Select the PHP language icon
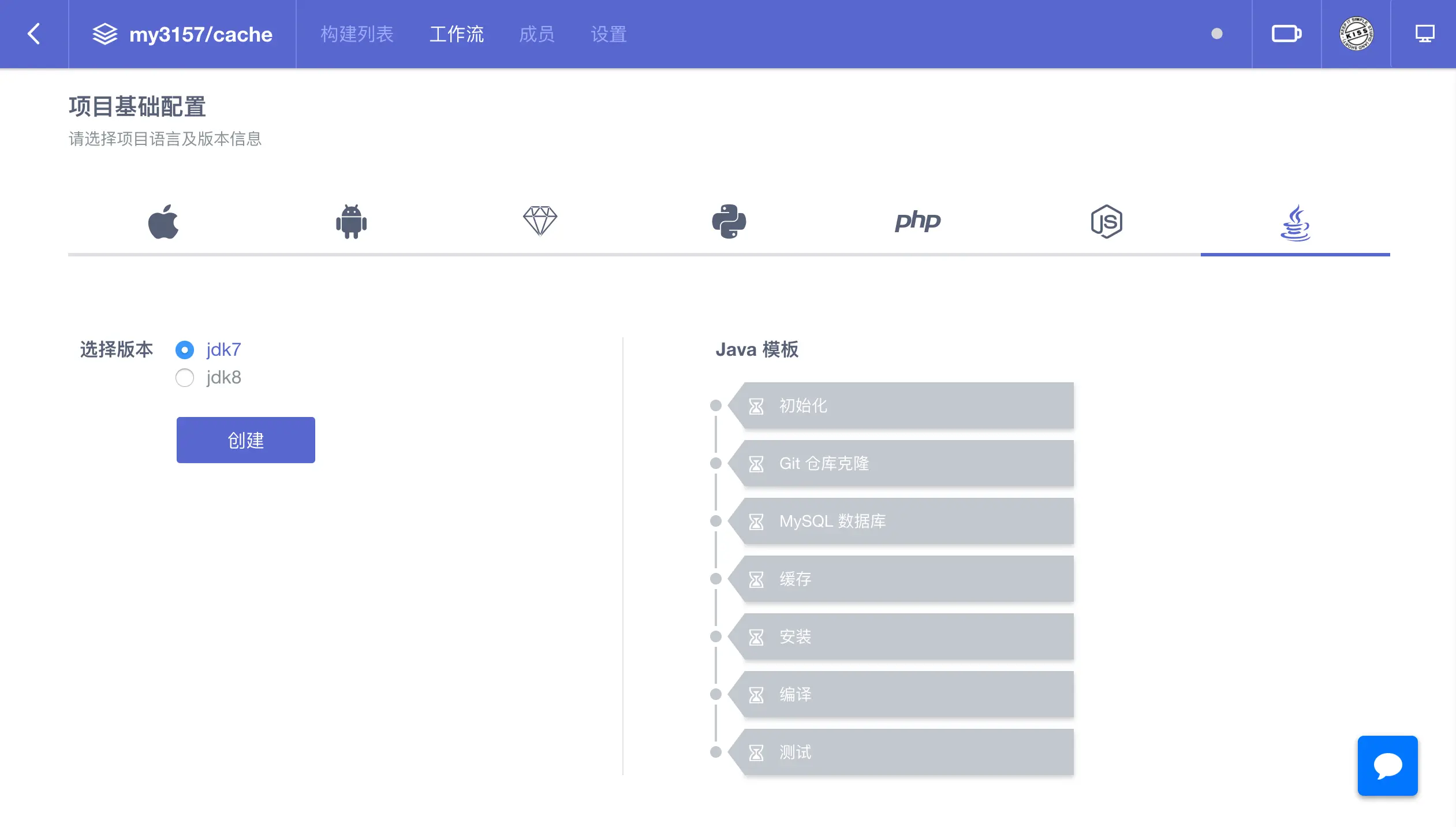The image size is (1456, 827). click(917, 221)
